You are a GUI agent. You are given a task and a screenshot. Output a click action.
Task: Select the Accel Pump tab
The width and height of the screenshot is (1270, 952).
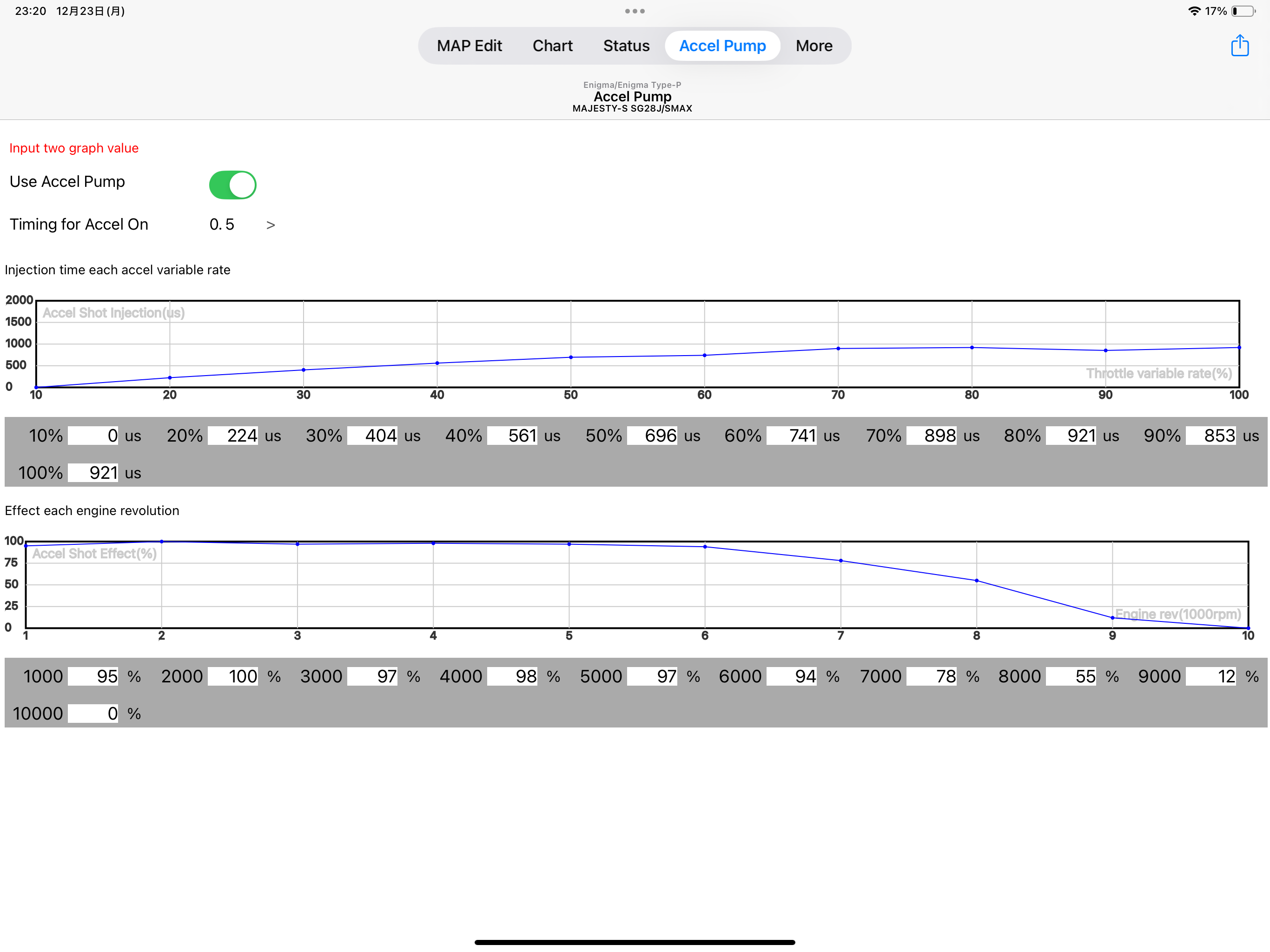point(722,46)
